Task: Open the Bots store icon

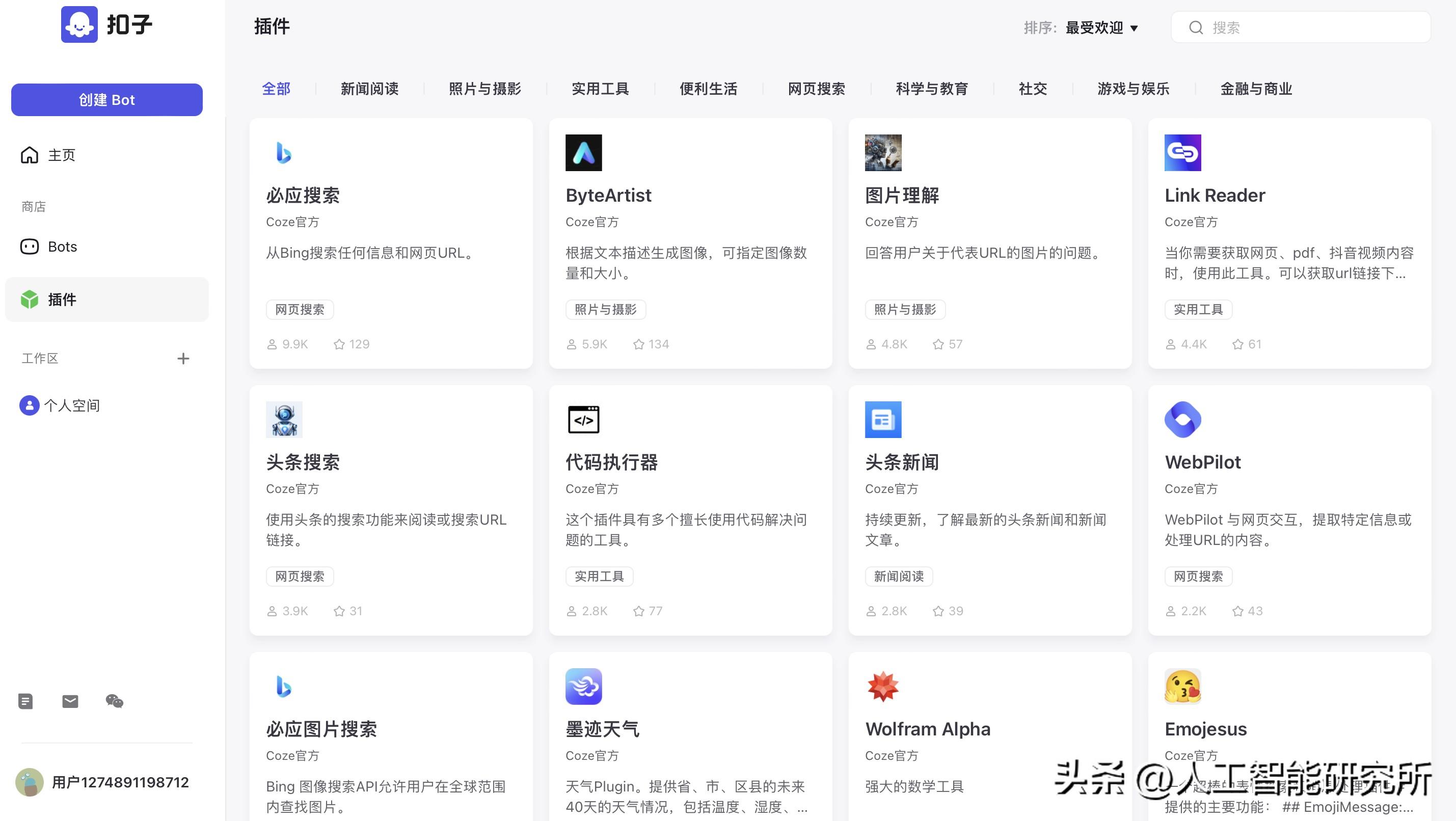Action: pyautogui.click(x=30, y=247)
